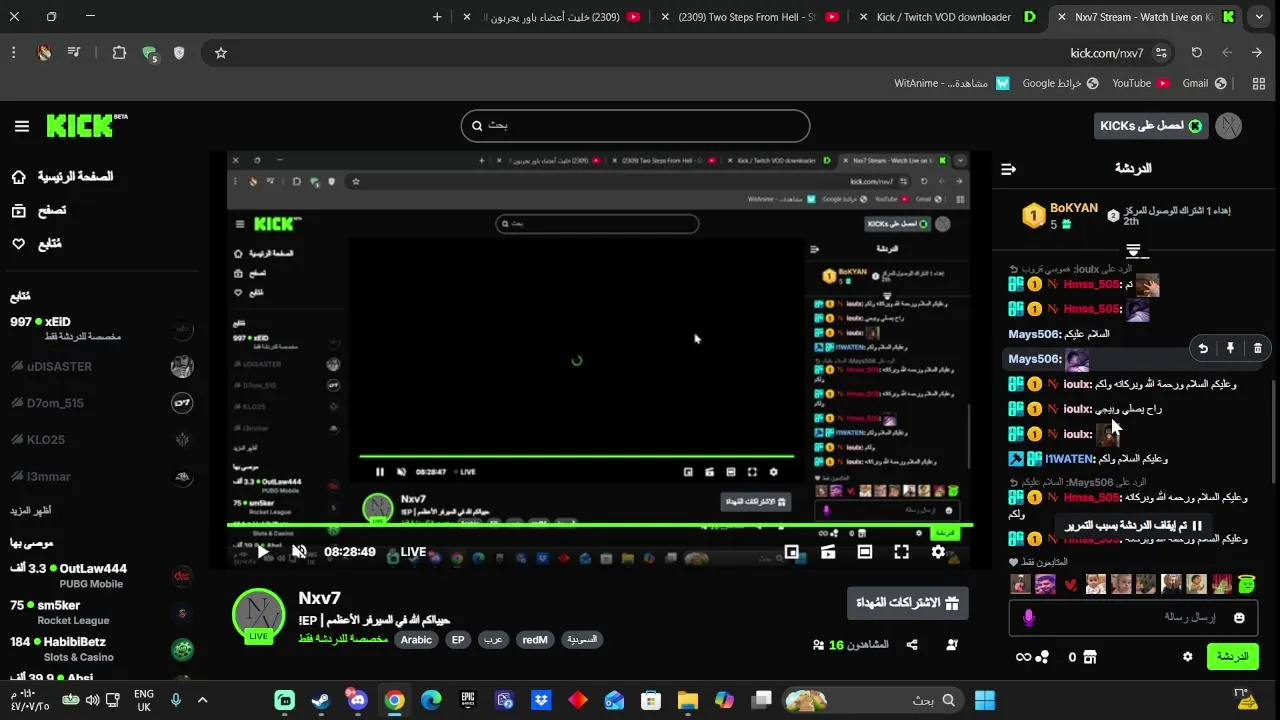Screen dimensions: 1280x720
Task: Open the user profile avatar menu
Action: [1228, 126]
